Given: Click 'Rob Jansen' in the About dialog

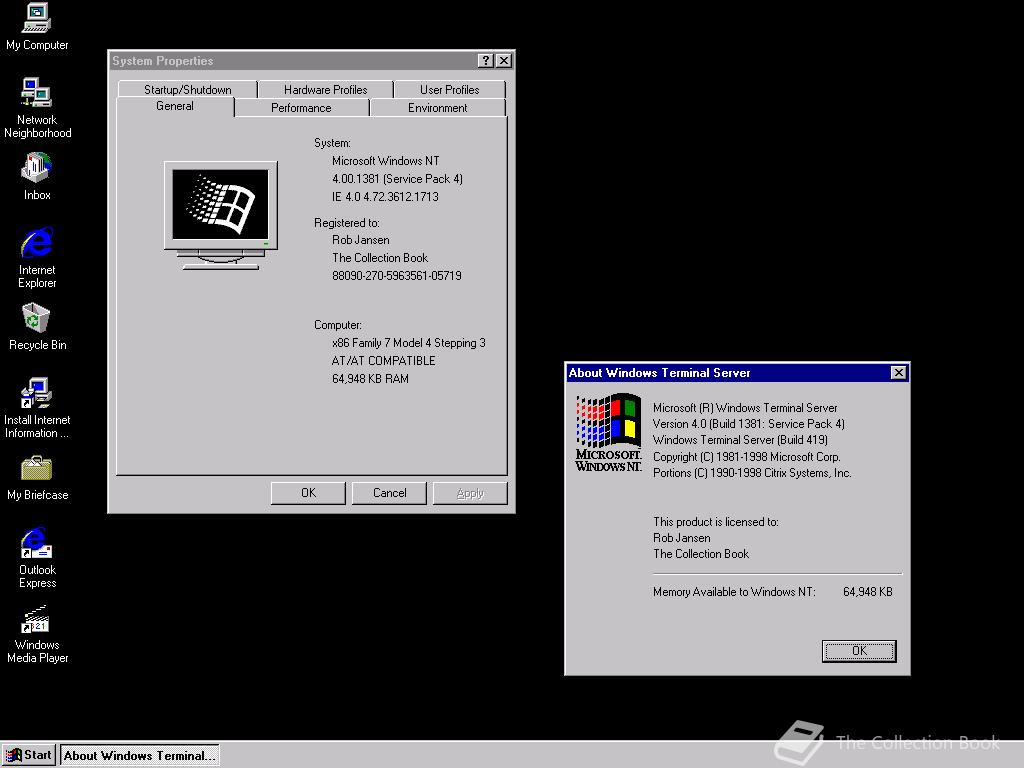Looking at the screenshot, I should [681, 538].
